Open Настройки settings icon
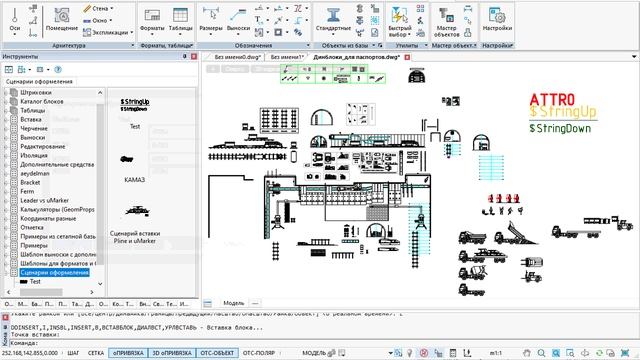Image resolution: width=640 pixels, height=360 pixels. pyautogui.click(x=497, y=20)
